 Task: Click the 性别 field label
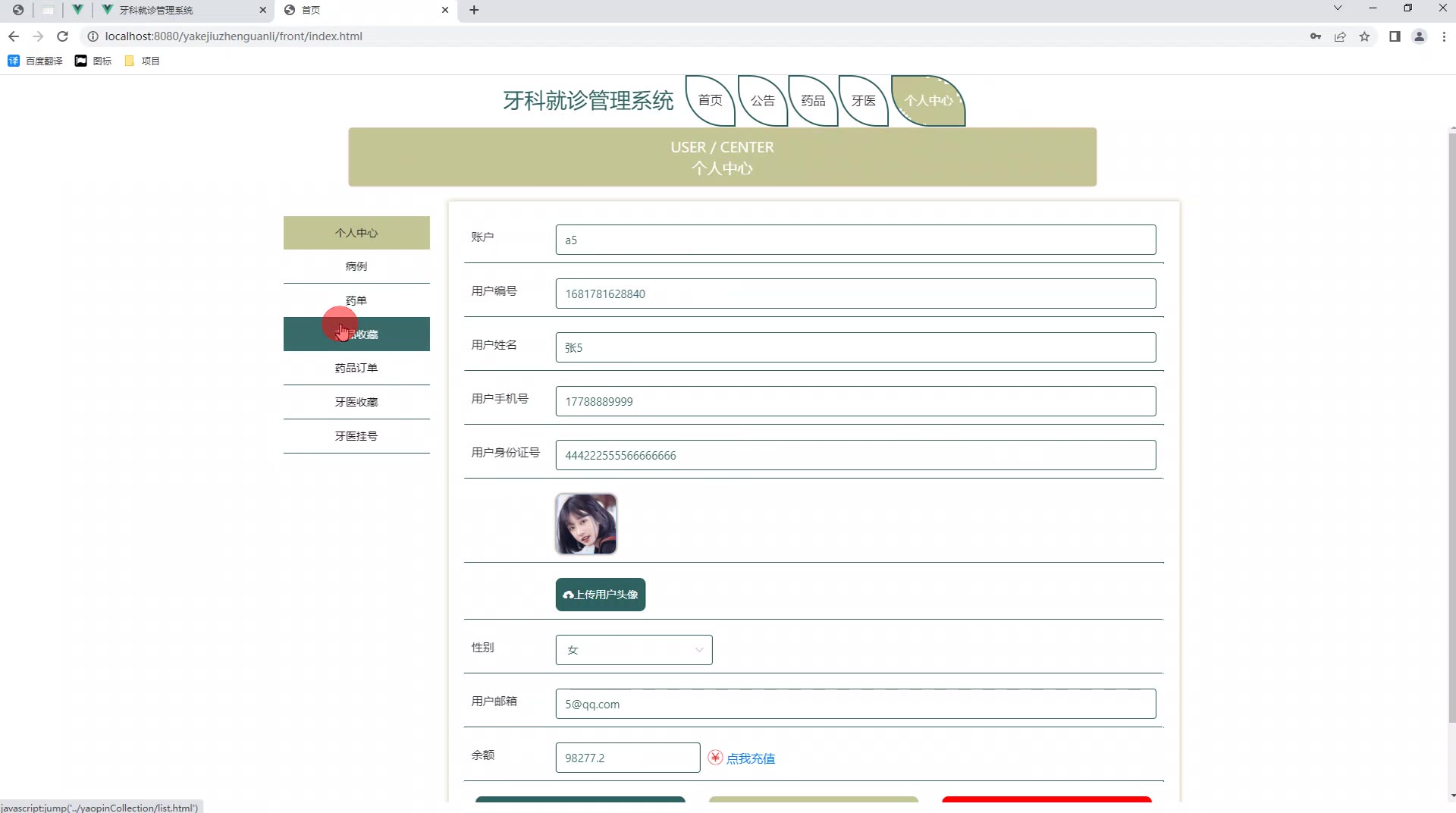pos(482,648)
